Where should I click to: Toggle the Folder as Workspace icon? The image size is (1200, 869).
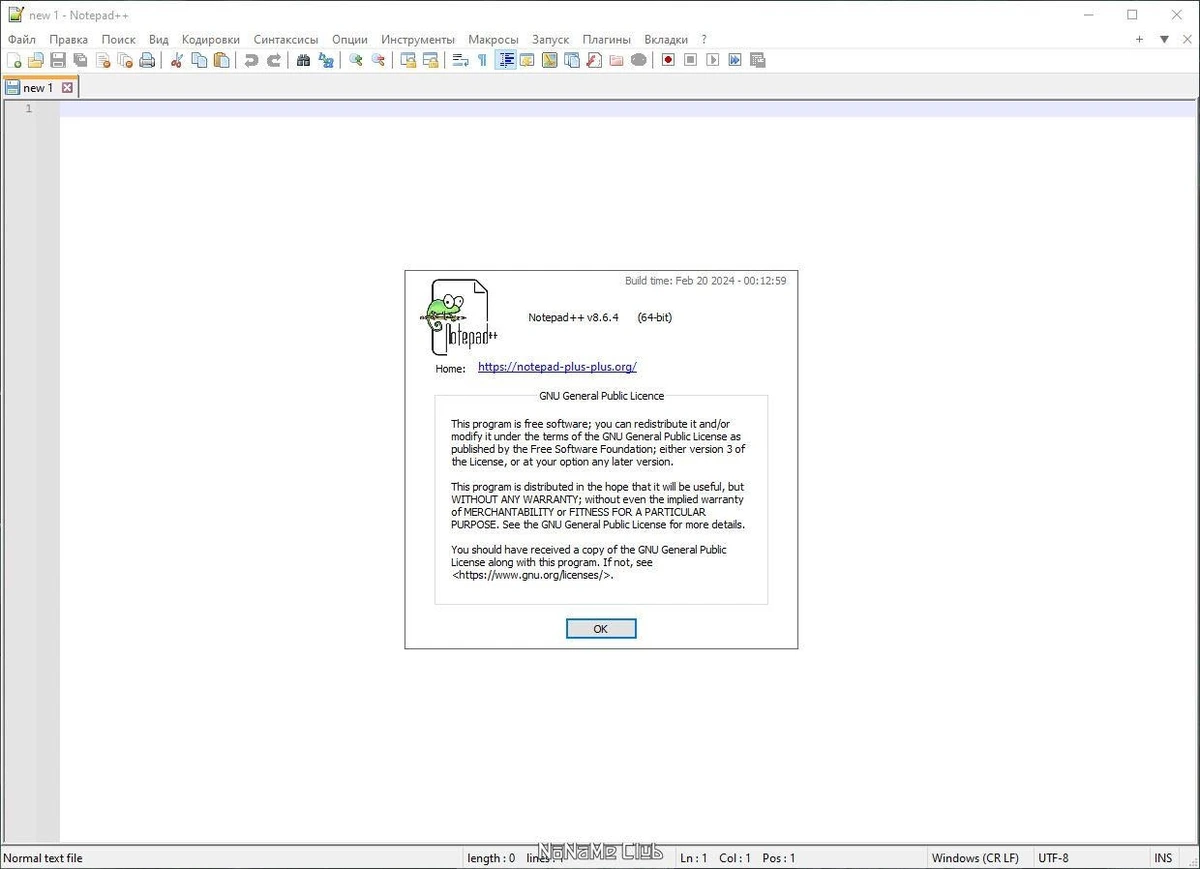coord(616,60)
